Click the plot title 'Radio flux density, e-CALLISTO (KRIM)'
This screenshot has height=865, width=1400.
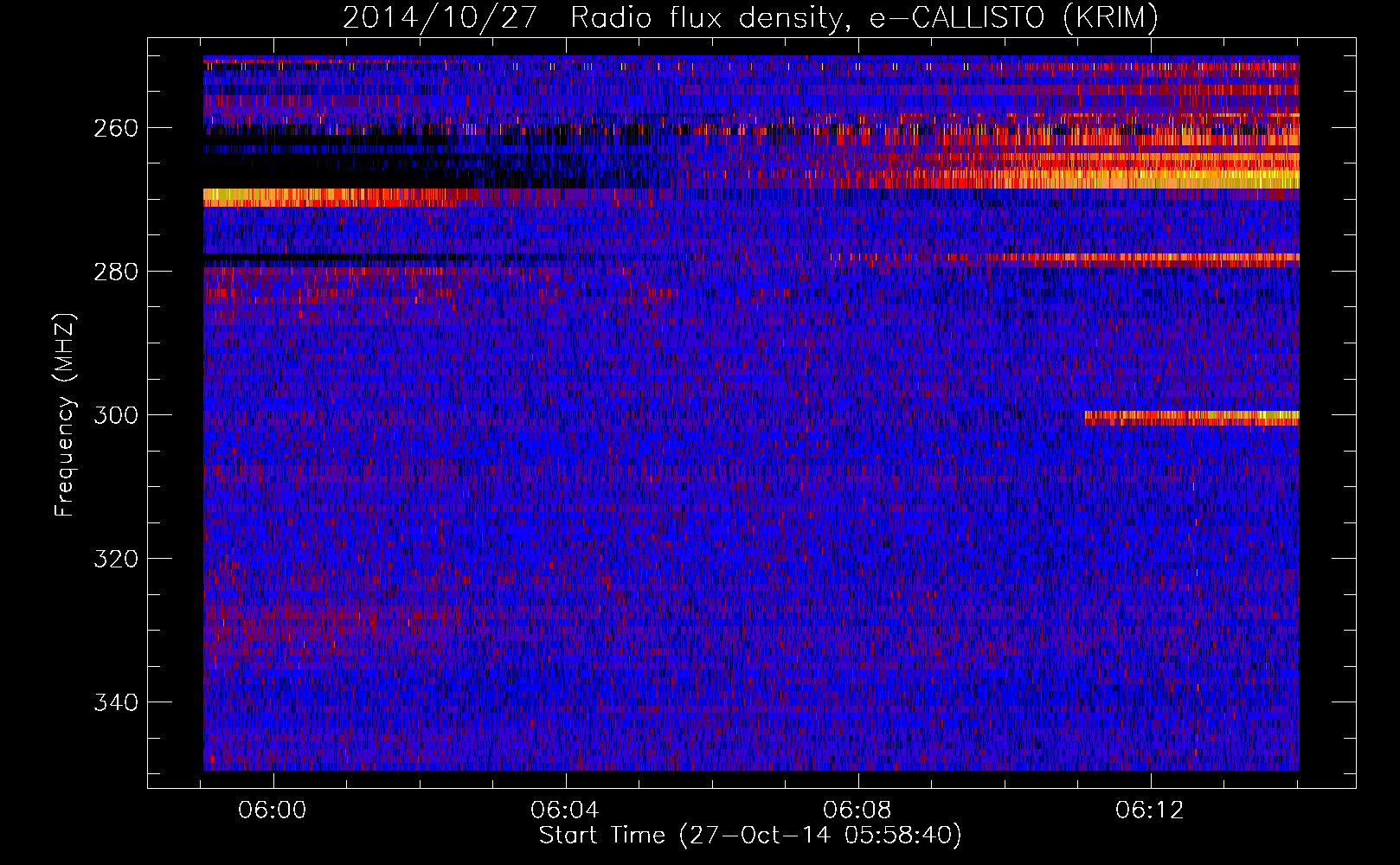[864, 17]
